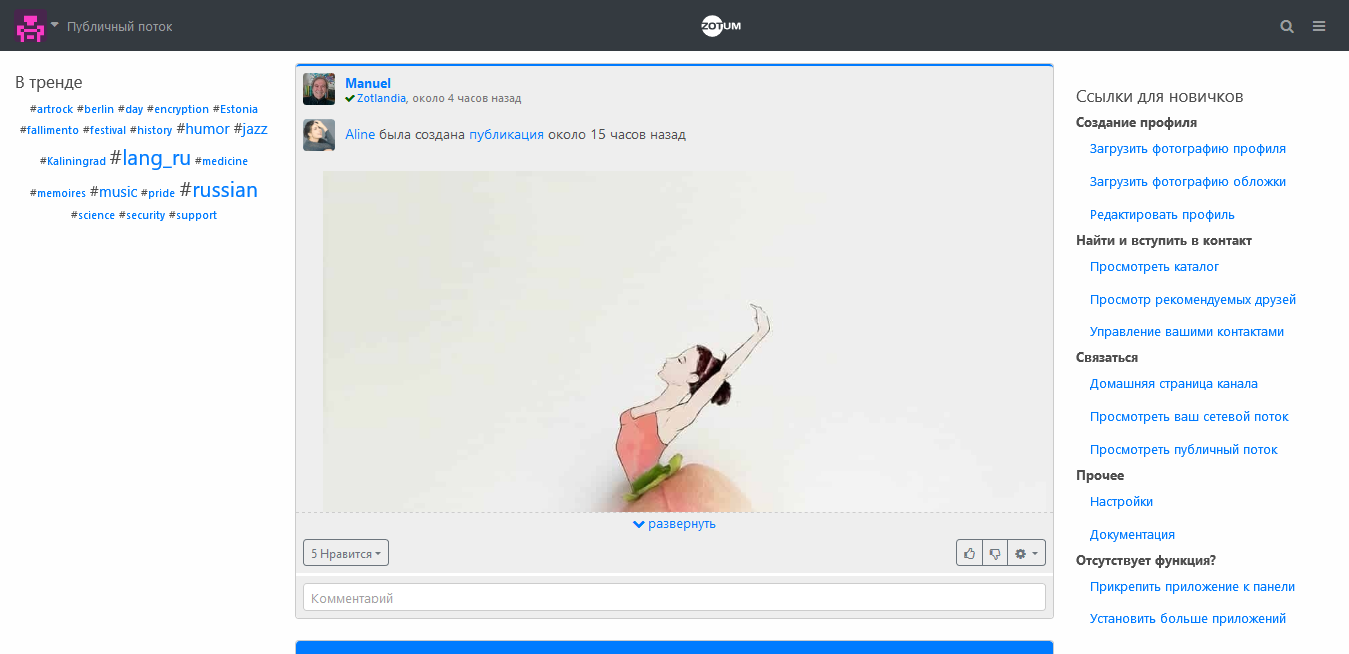Click the Aline name link
1349x654 pixels.
point(360,134)
